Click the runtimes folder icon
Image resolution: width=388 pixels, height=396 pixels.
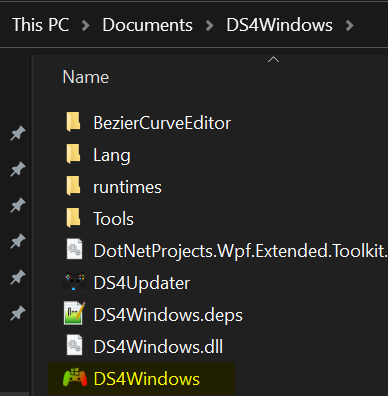tap(73, 186)
